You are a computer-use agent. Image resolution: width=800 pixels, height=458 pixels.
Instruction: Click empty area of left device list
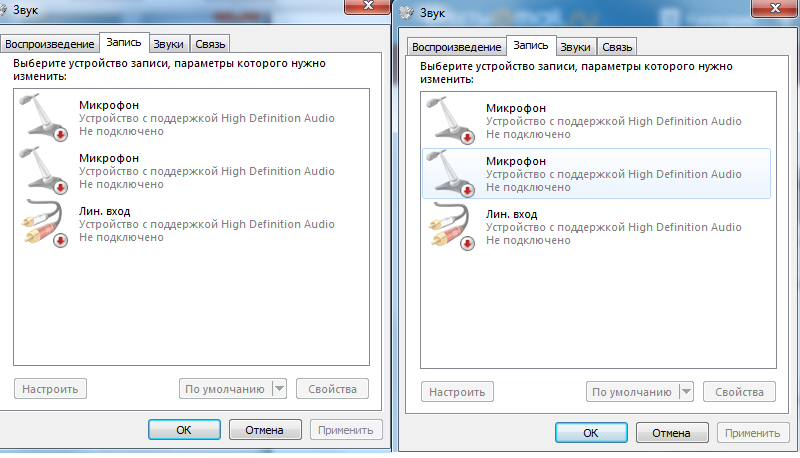click(191, 306)
